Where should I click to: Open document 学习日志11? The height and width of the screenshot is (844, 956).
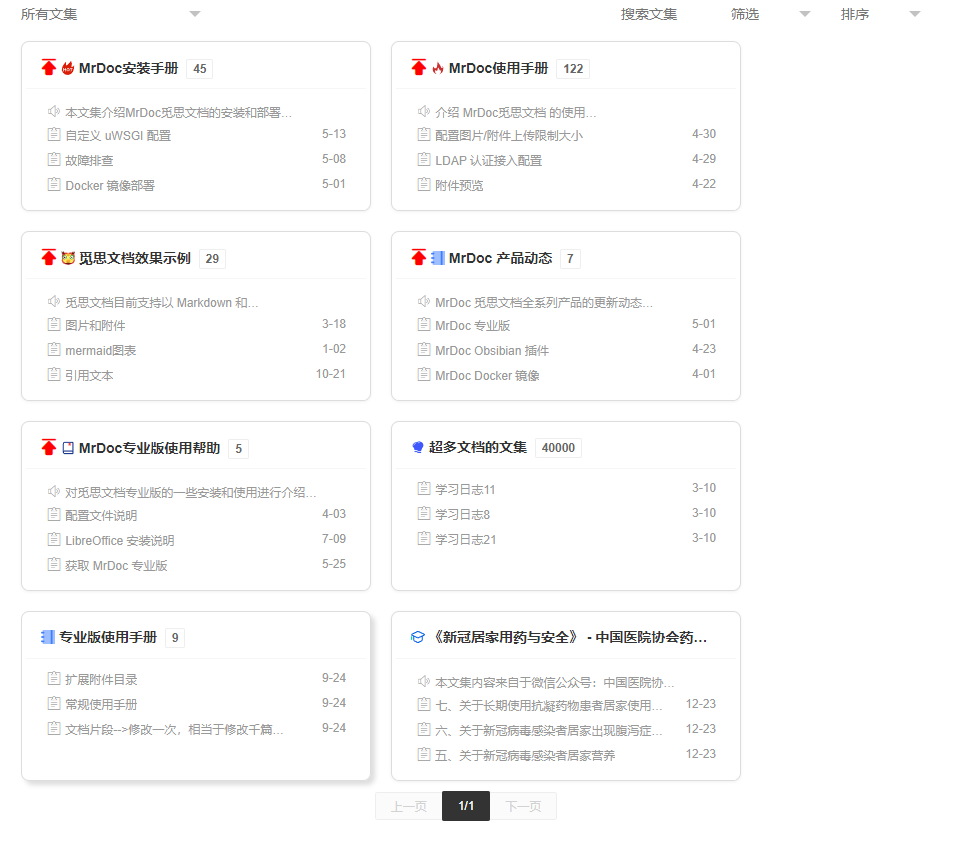click(465, 489)
